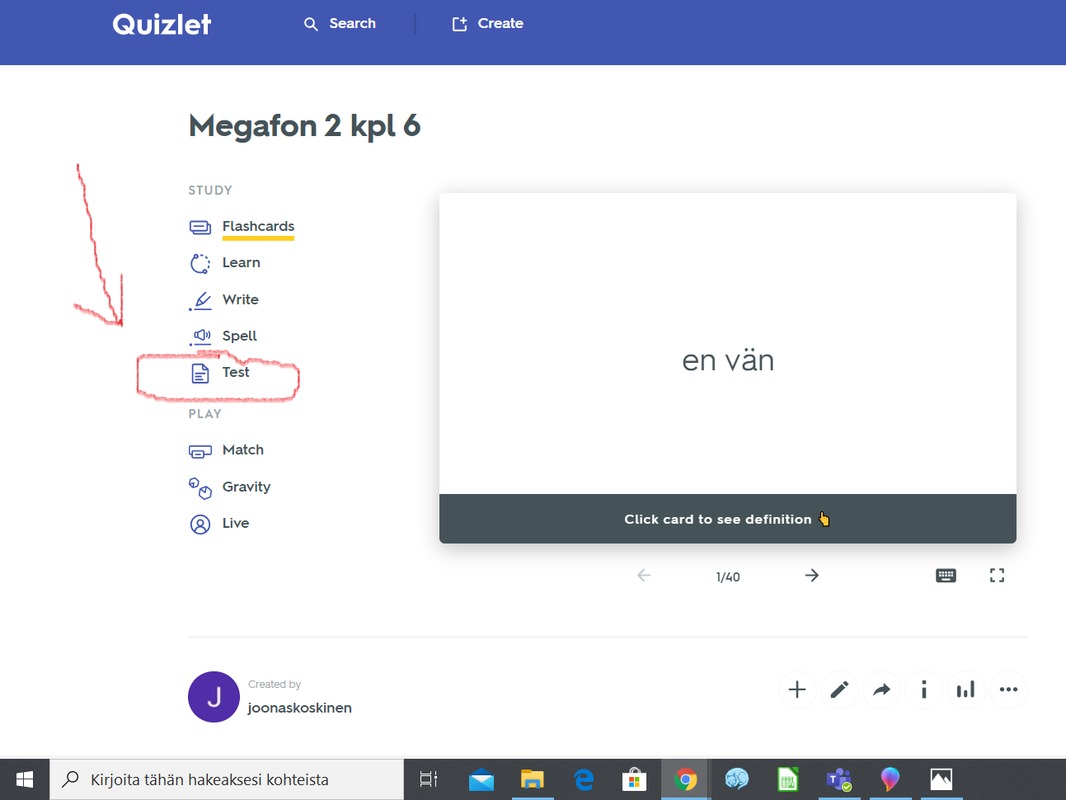The height and width of the screenshot is (800, 1066).
Task: Click the Create button in header
Action: click(488, 24)
